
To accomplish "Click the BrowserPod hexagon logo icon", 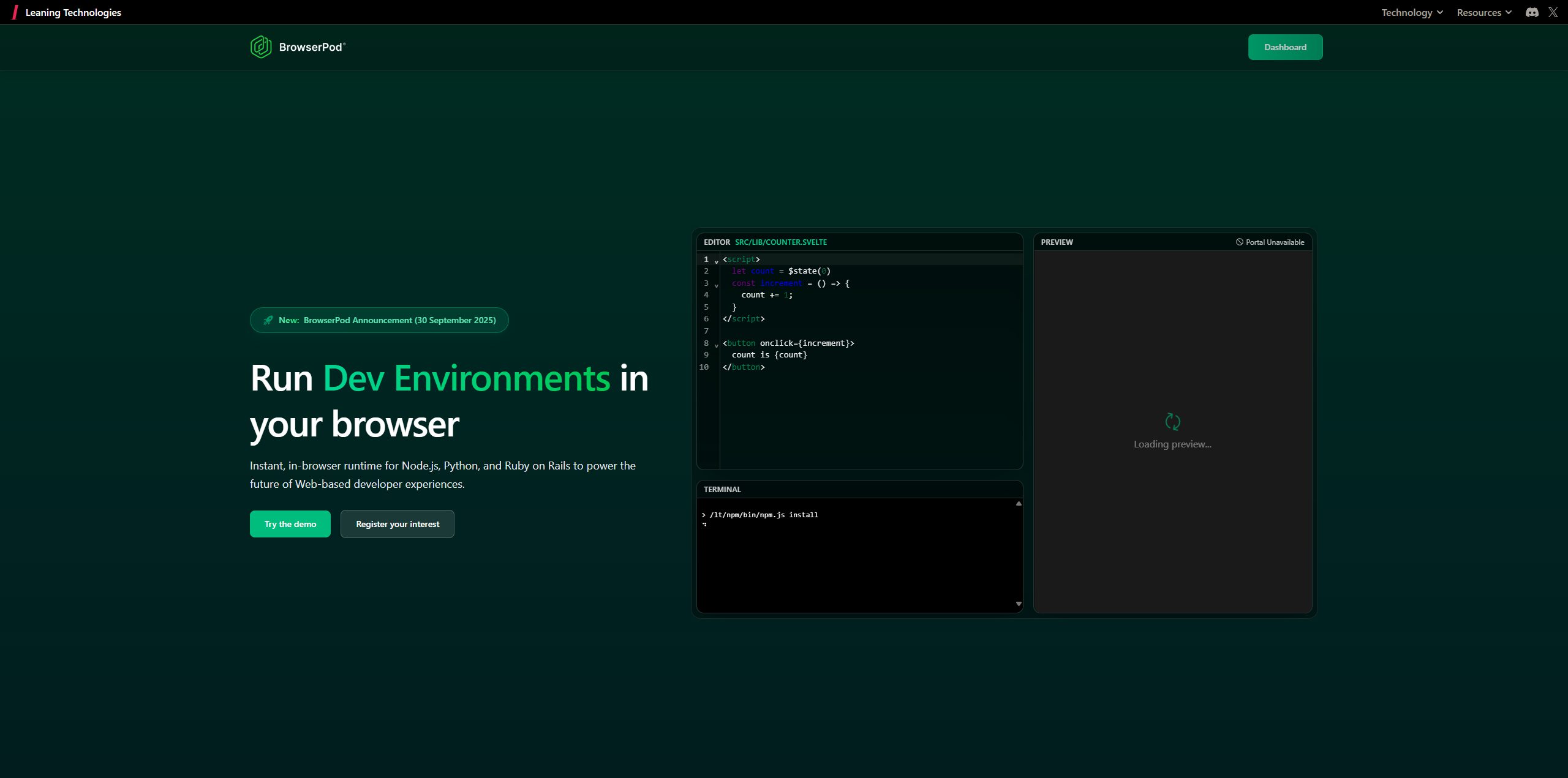I will (x=261, y=47).
